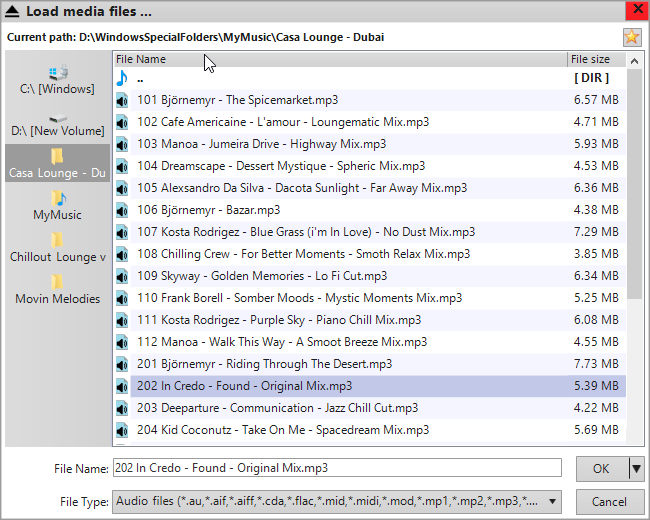Viewport: 650px width, 520px height.
Task: Sort by File Name column header
Action: [340, 60]
